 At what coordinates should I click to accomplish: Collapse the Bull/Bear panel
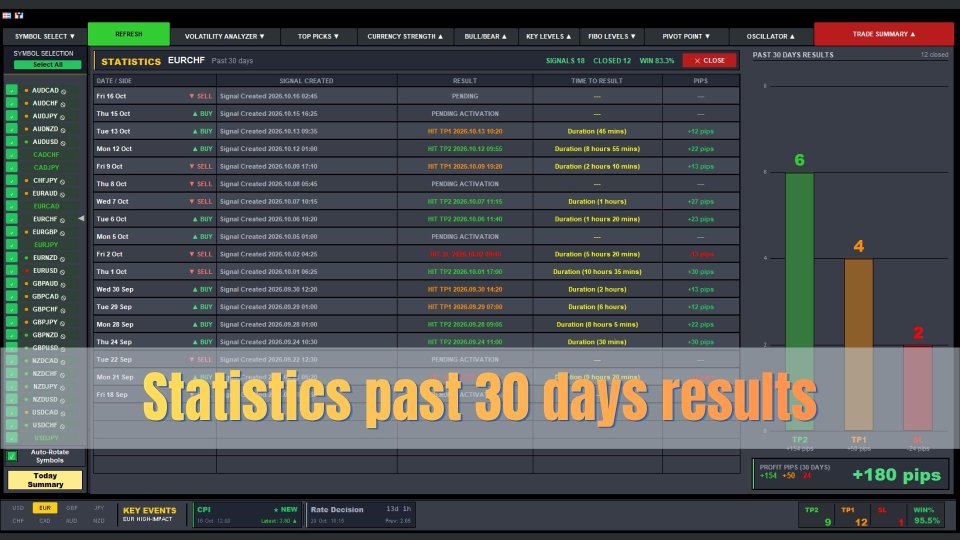(x=486, y=36)
